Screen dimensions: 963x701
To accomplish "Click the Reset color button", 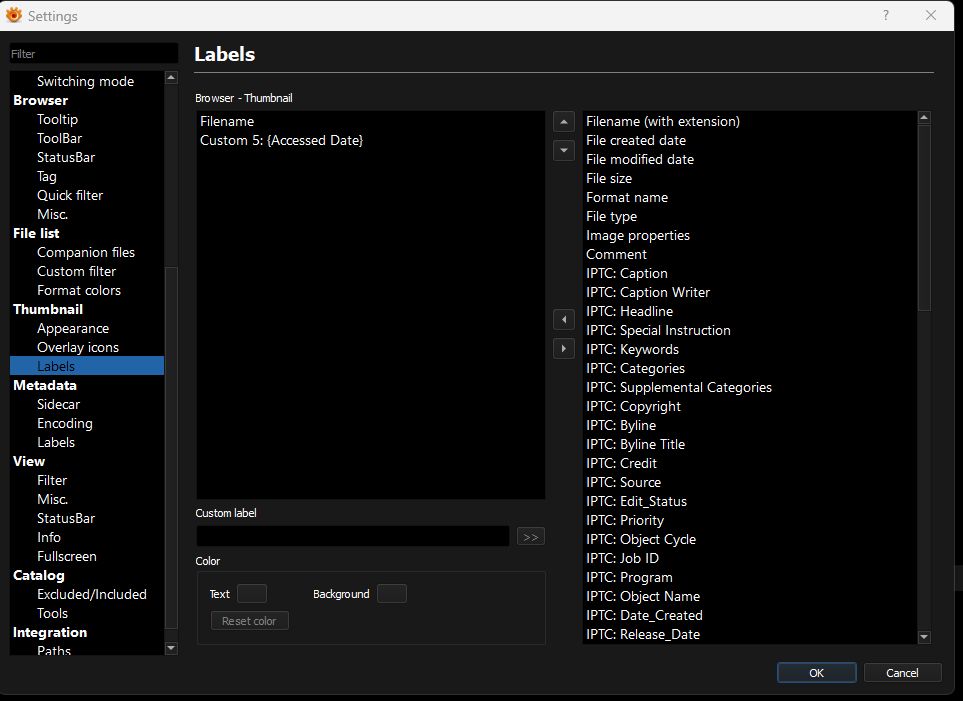I will (x=250, y=621).
